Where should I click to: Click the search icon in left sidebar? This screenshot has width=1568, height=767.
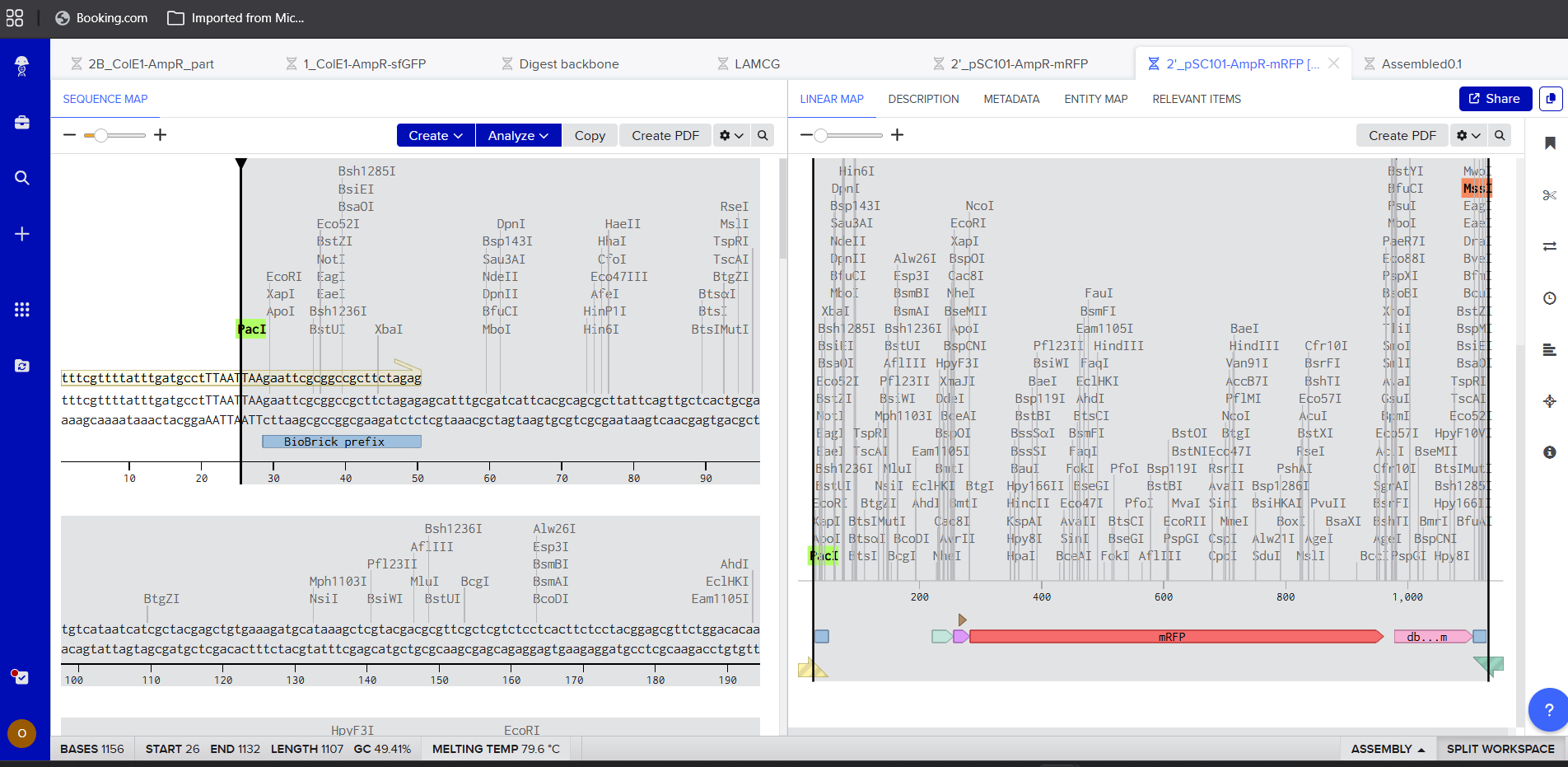coord(22,178)
